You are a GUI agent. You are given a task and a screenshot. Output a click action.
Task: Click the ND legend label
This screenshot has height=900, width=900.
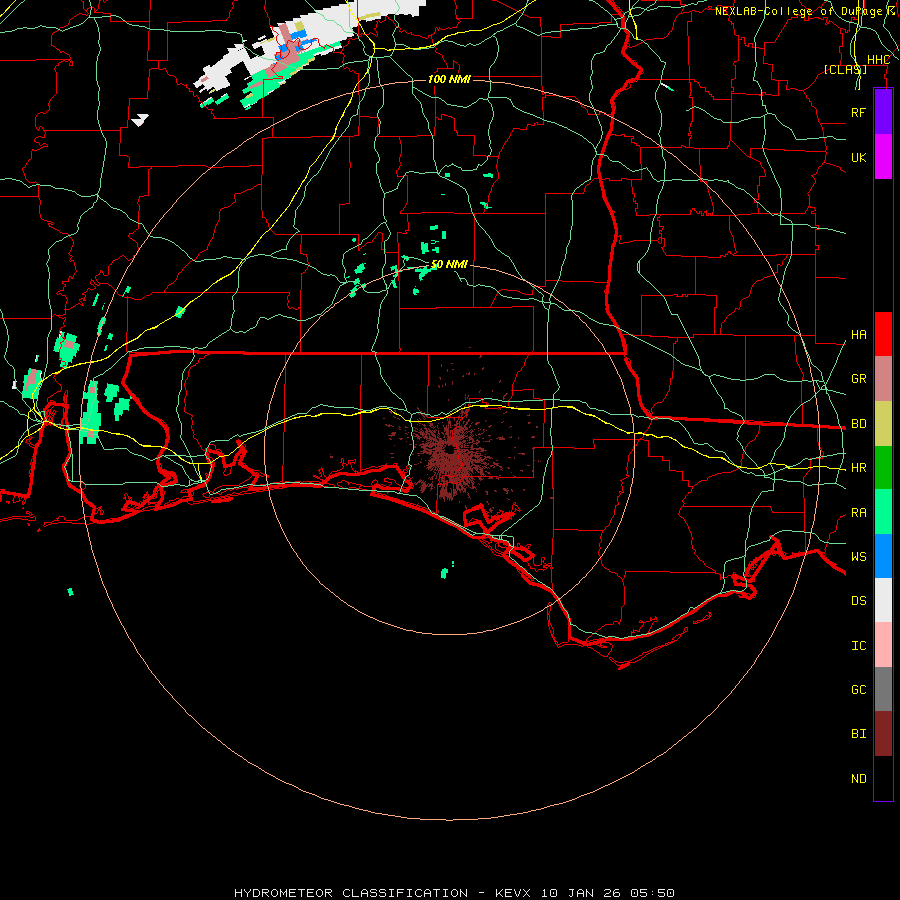[x=858, y=779]
